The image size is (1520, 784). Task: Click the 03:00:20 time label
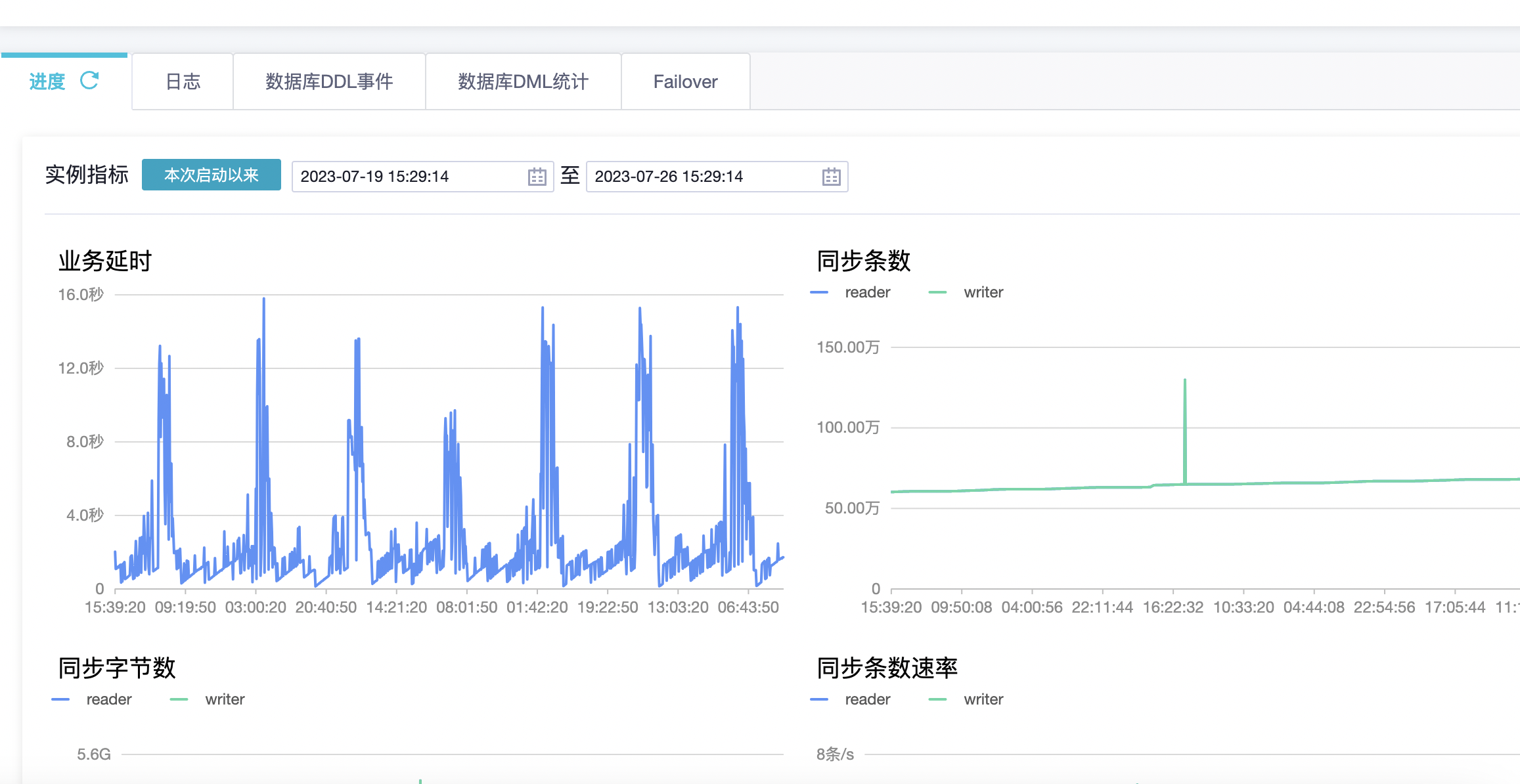click(256, 607)
